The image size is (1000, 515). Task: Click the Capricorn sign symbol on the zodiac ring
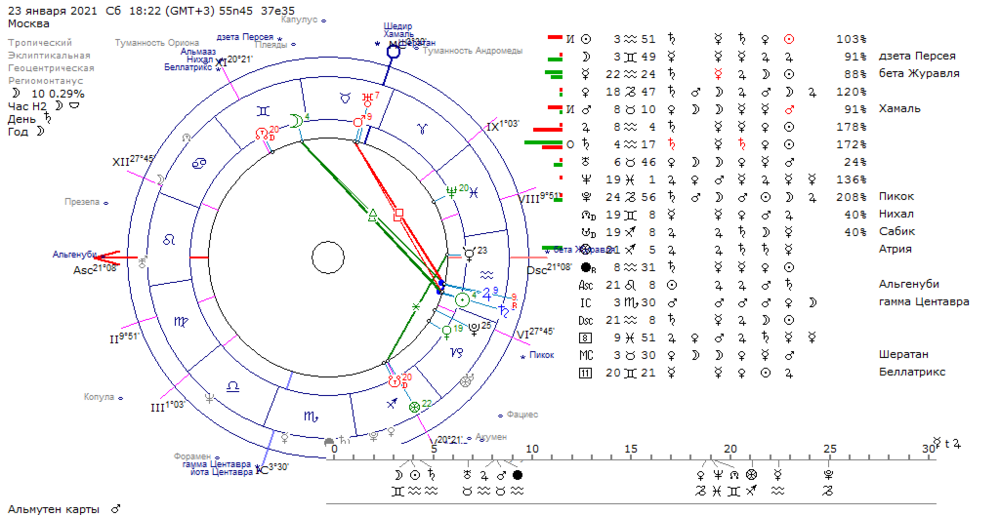(x=457, y=352)
